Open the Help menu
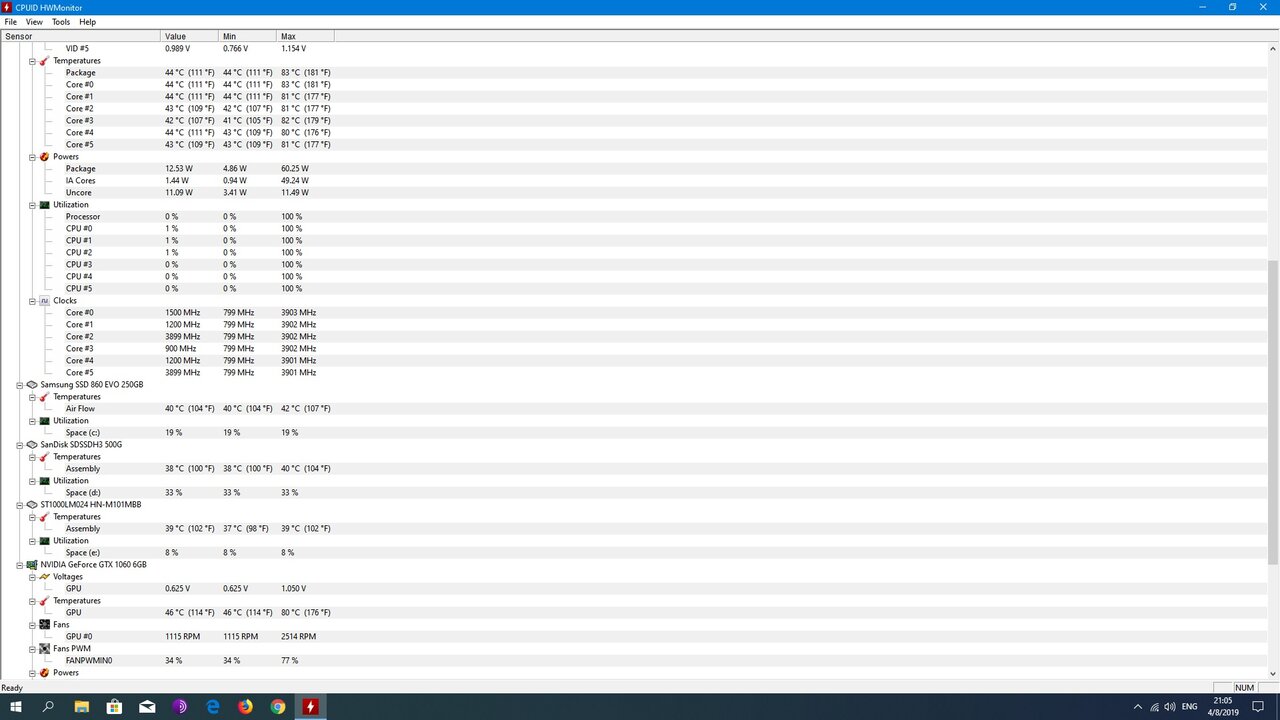1280x720 pixels. [88, 22]
